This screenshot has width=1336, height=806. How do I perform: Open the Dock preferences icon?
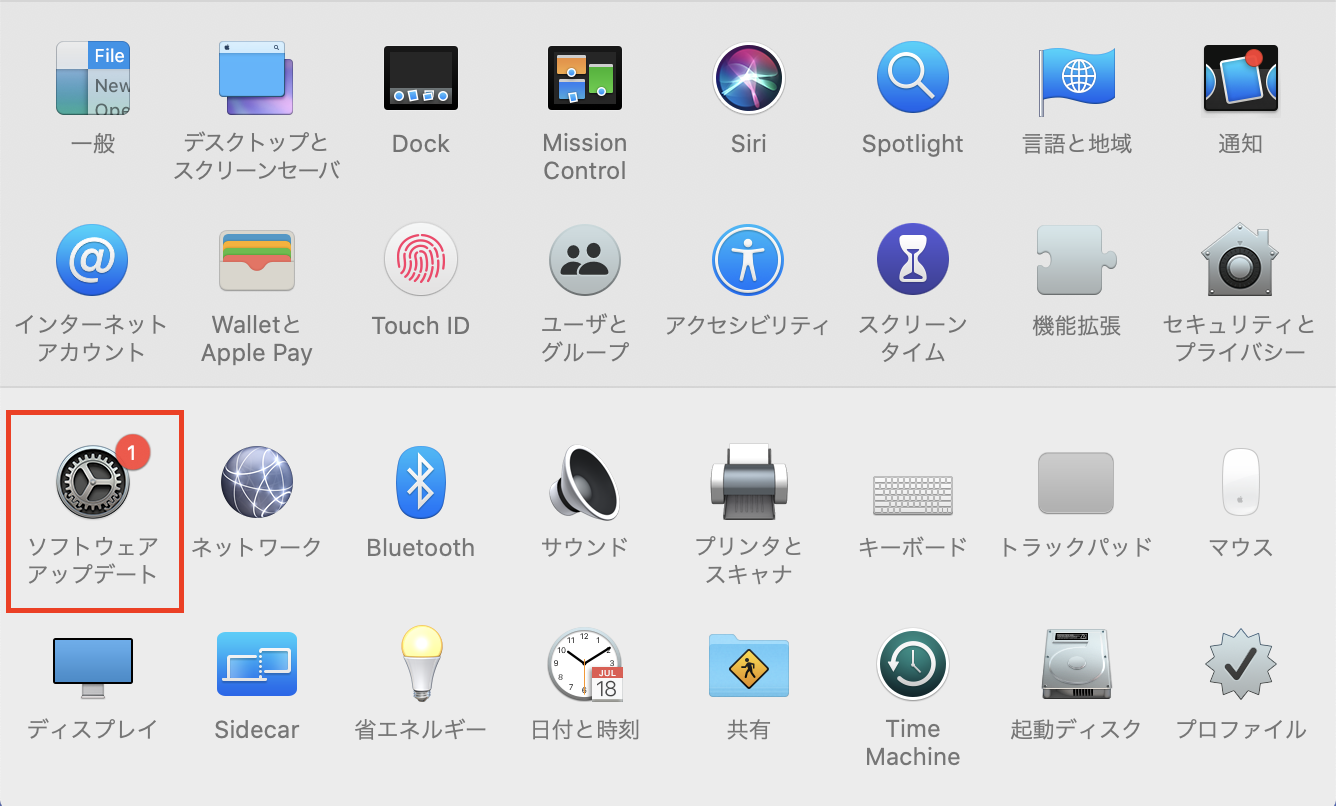421,78
